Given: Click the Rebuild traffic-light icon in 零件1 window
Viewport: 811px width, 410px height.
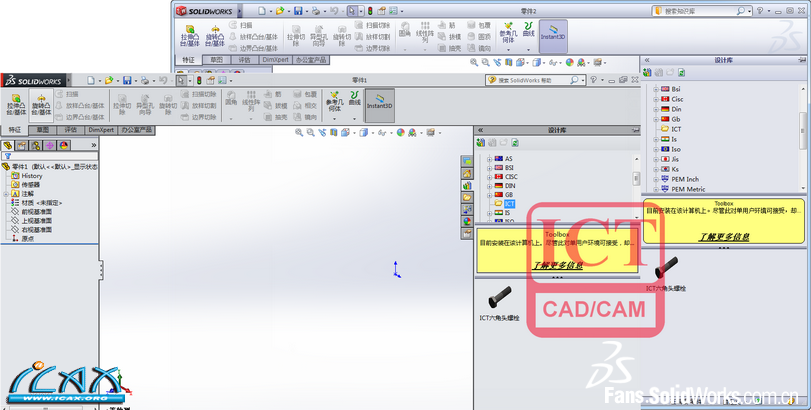Looking at the screenshot, I should (x=199, y=80).
